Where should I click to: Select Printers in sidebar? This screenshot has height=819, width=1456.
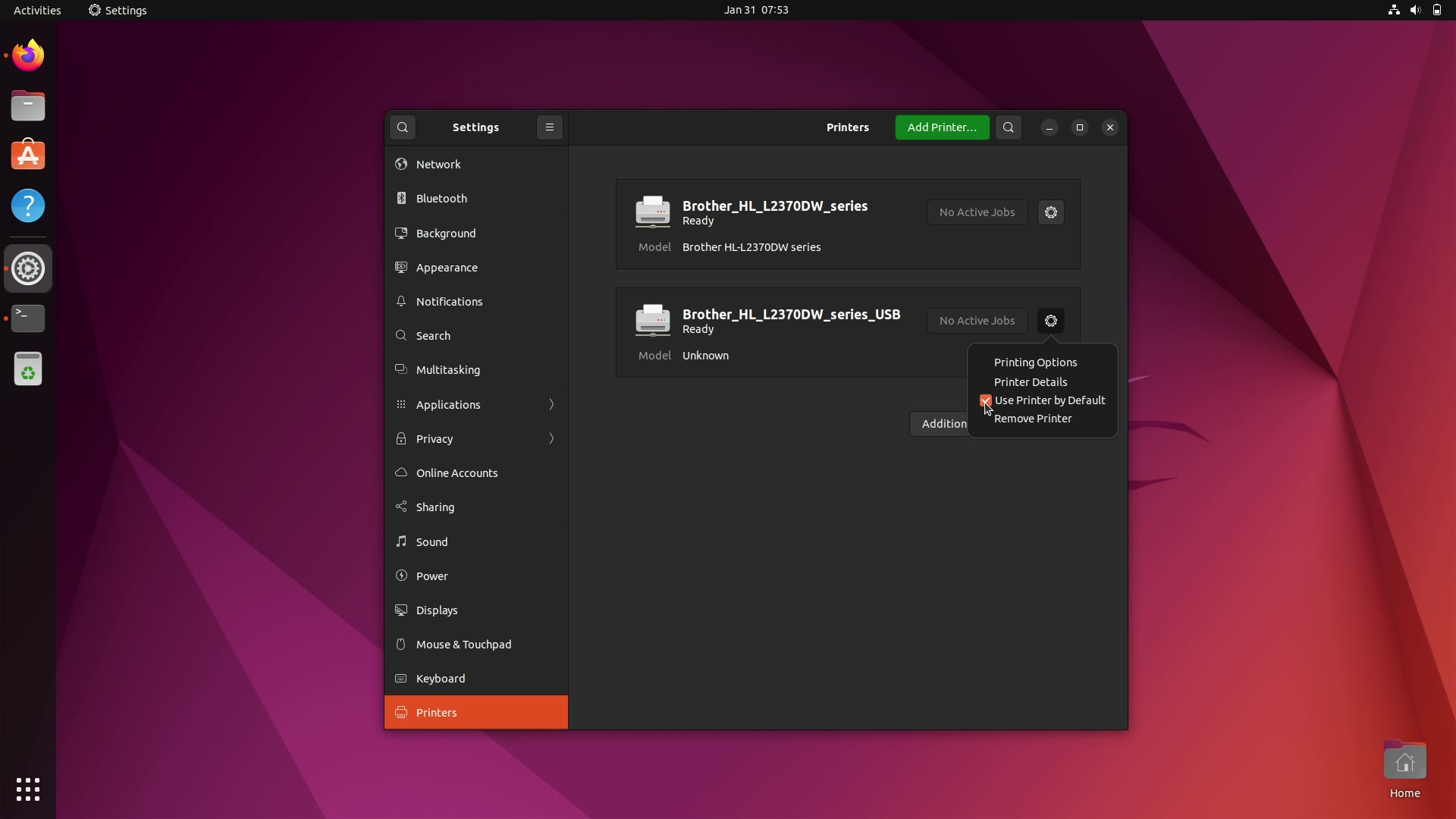pyautogui.click(x=476, y=713)
